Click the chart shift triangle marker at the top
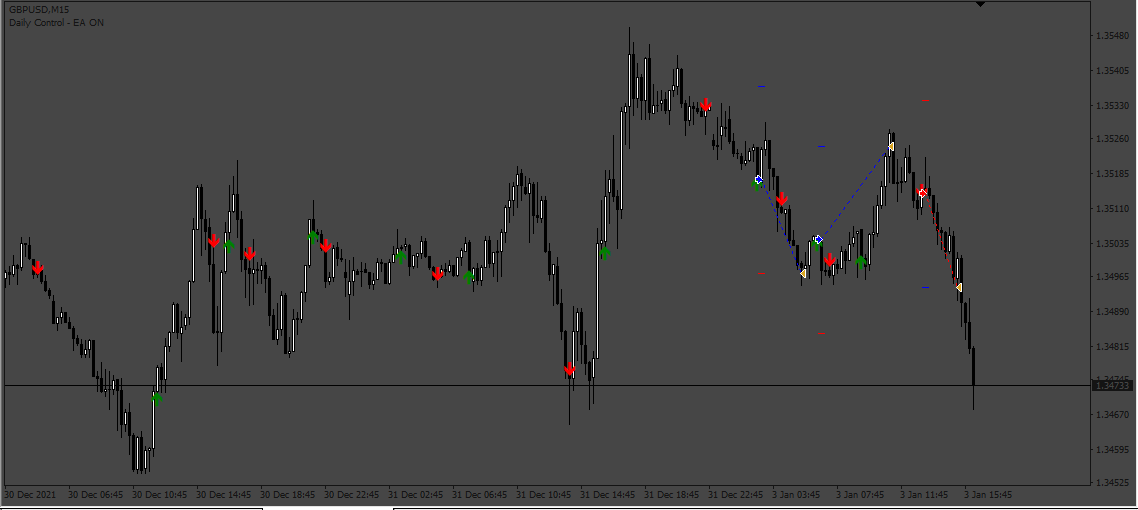The image size is (1138, 510). pyautogui.click(x=981, y=4)
